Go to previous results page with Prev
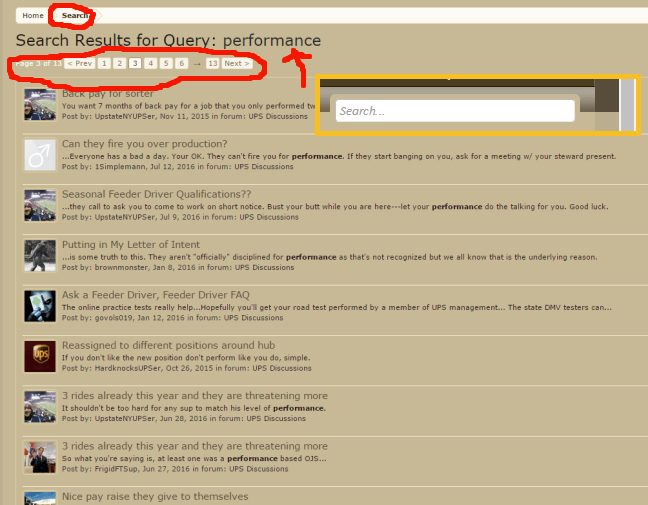The height and width of the screenshot is (505, 648). (x=80, y=63)
